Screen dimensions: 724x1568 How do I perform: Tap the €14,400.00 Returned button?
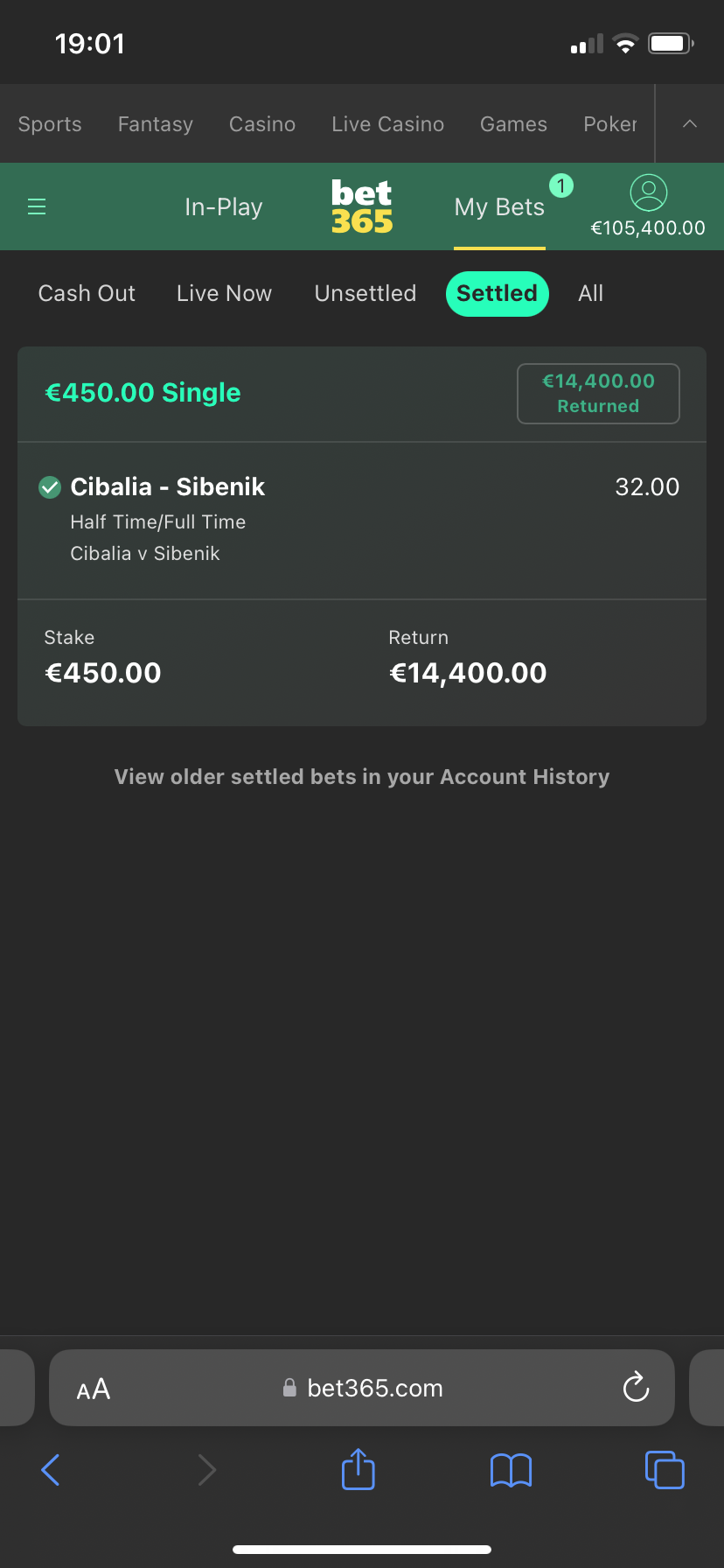598,394
